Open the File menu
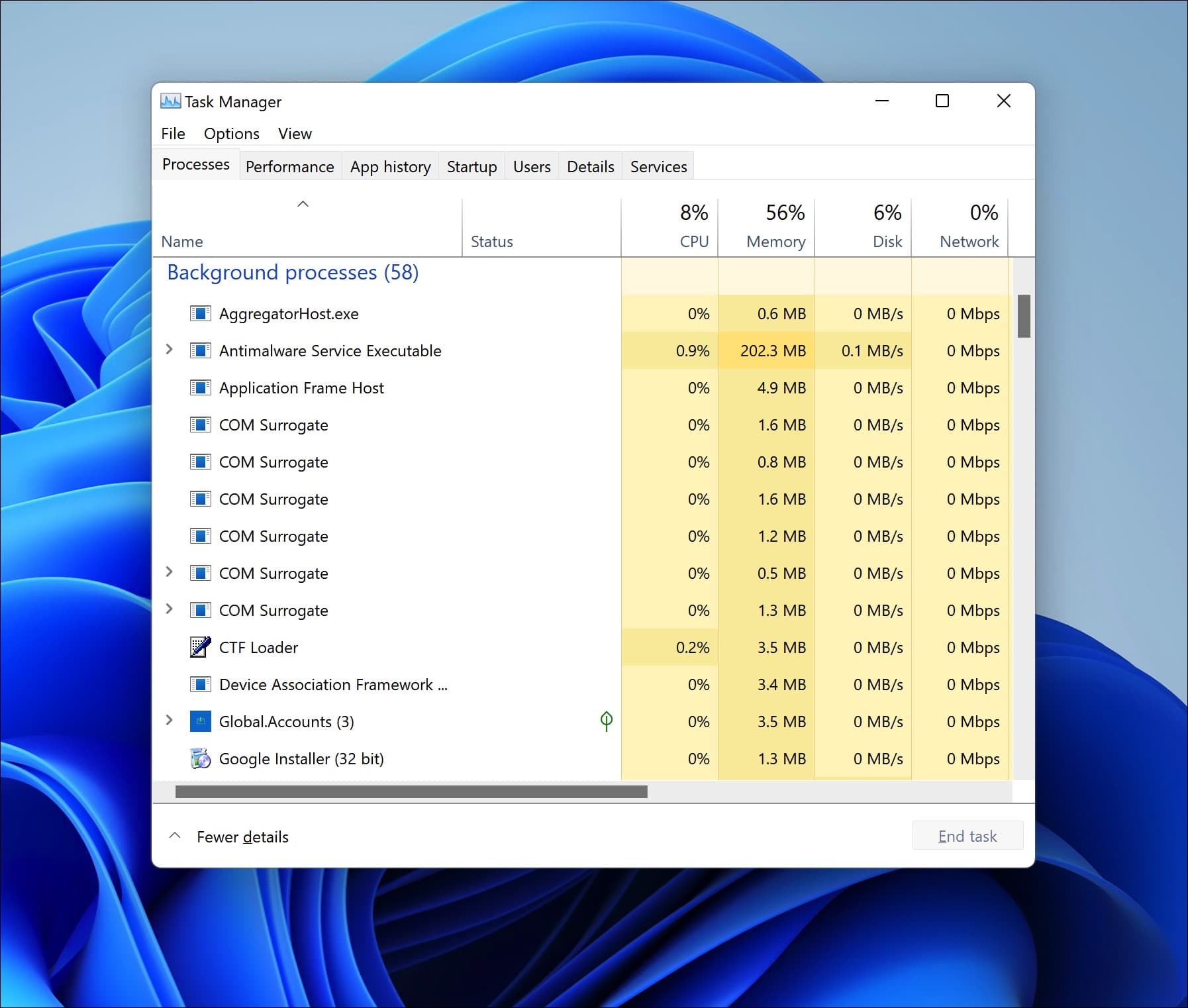 tap(173, 133)
